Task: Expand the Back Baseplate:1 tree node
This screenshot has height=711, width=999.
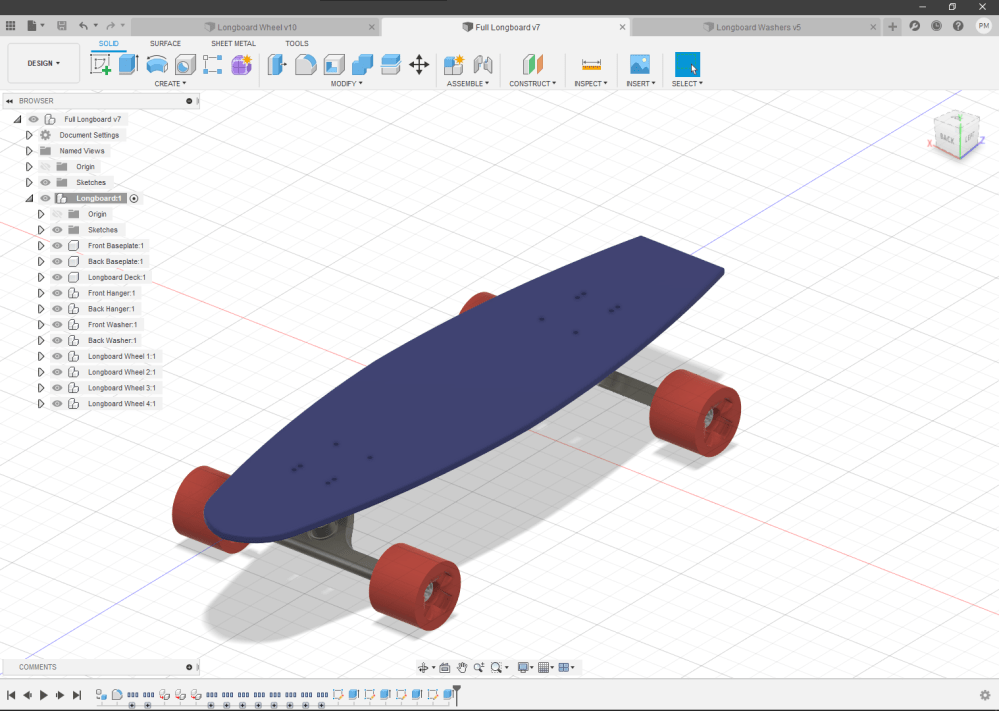Action: (x=41, y=261)
